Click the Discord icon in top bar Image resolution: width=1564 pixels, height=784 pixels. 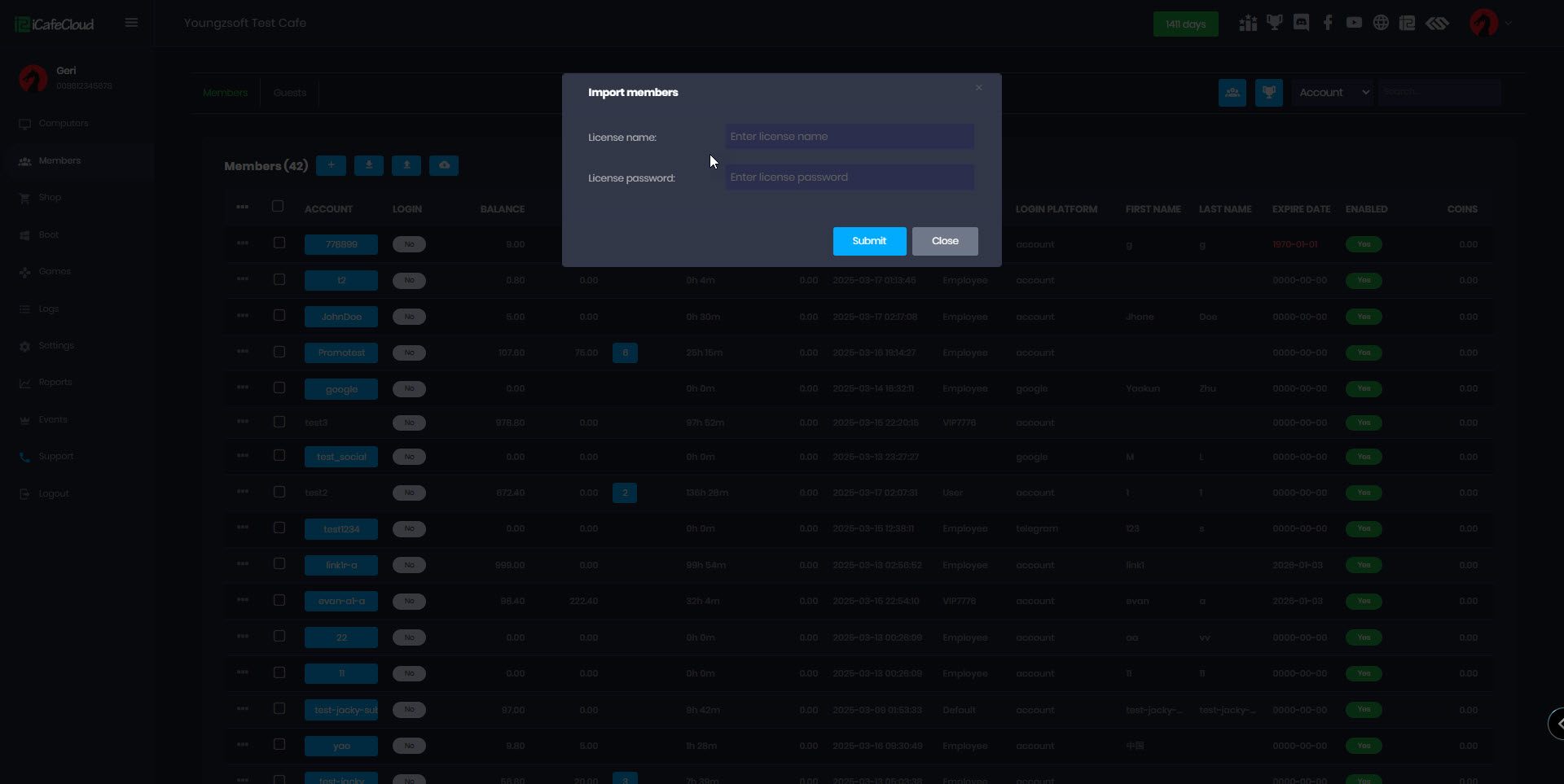click(1301, 23)
